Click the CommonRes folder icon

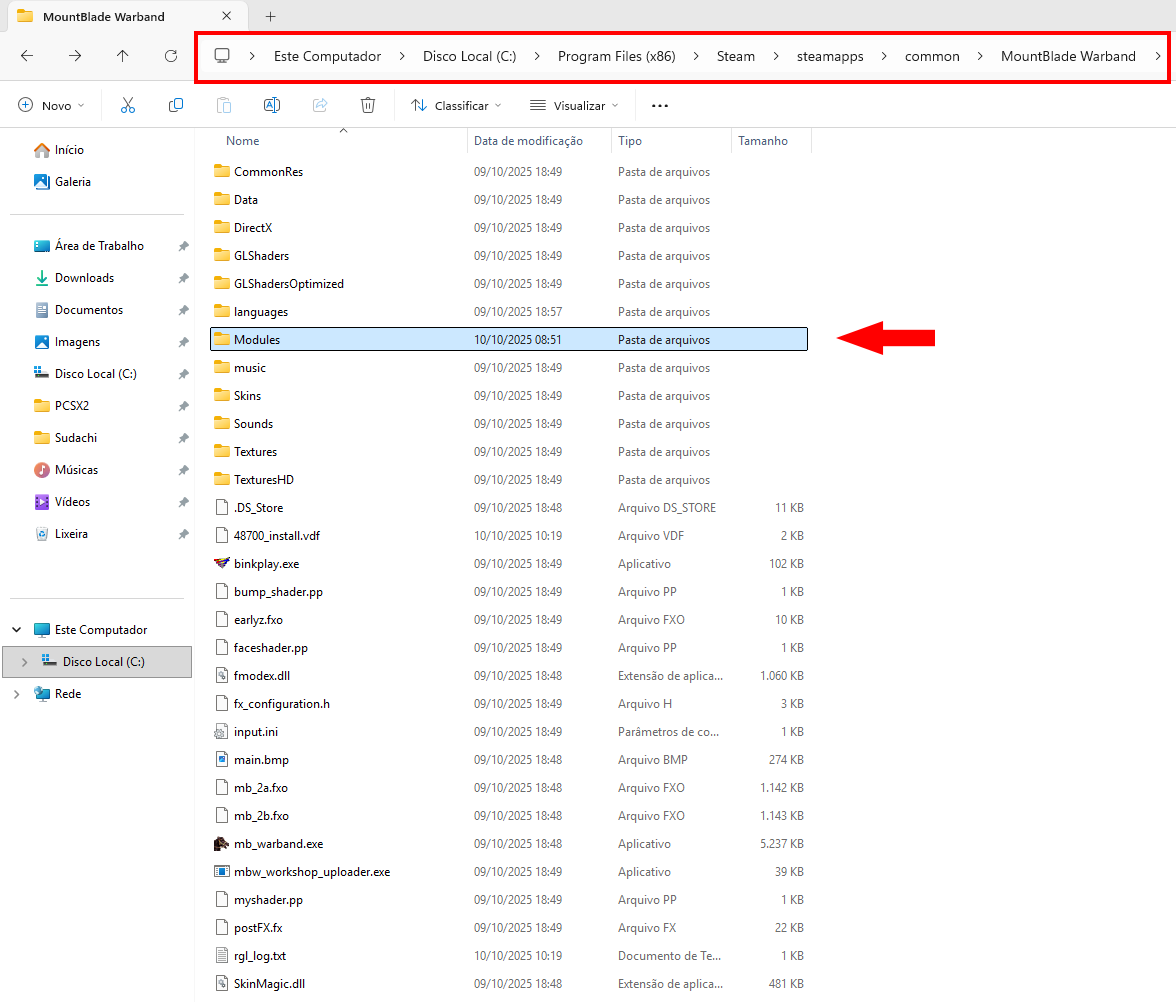221,171
